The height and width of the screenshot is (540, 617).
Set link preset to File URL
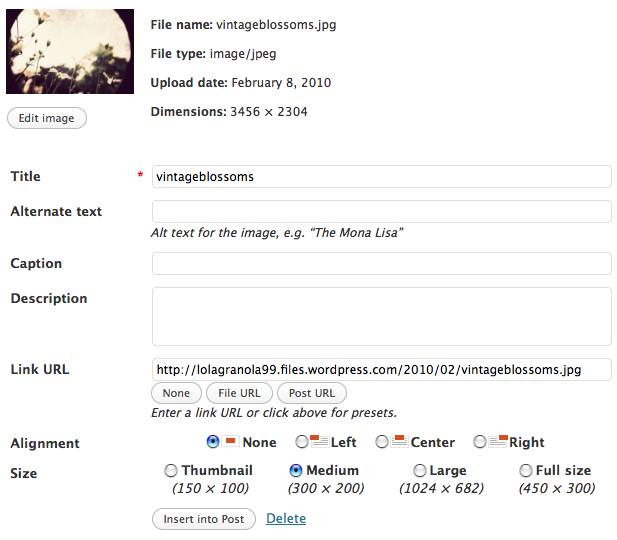tap(239, 393)
